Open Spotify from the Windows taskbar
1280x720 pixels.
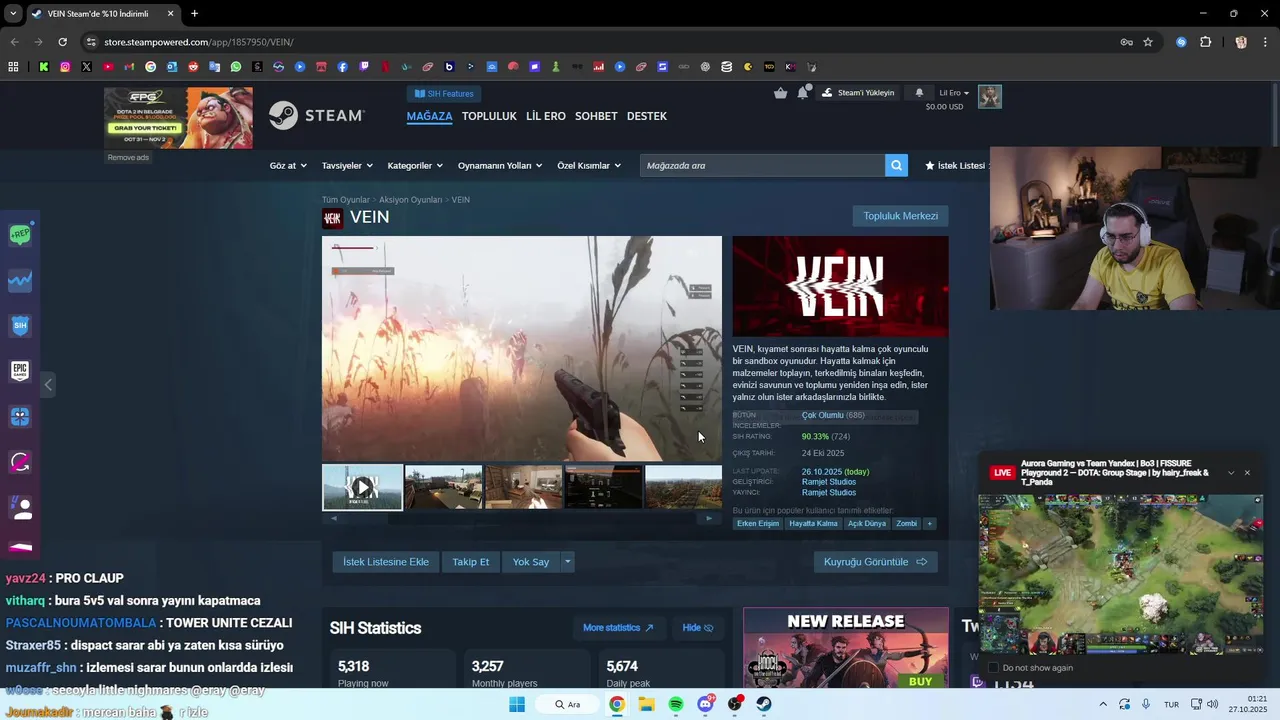coord(676,704)
